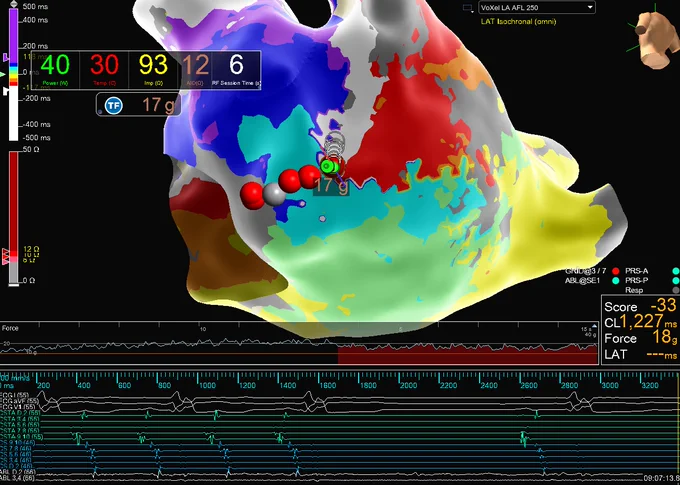
Task: Click the green ablation catheter tip marker
Action: pos(328,166)
